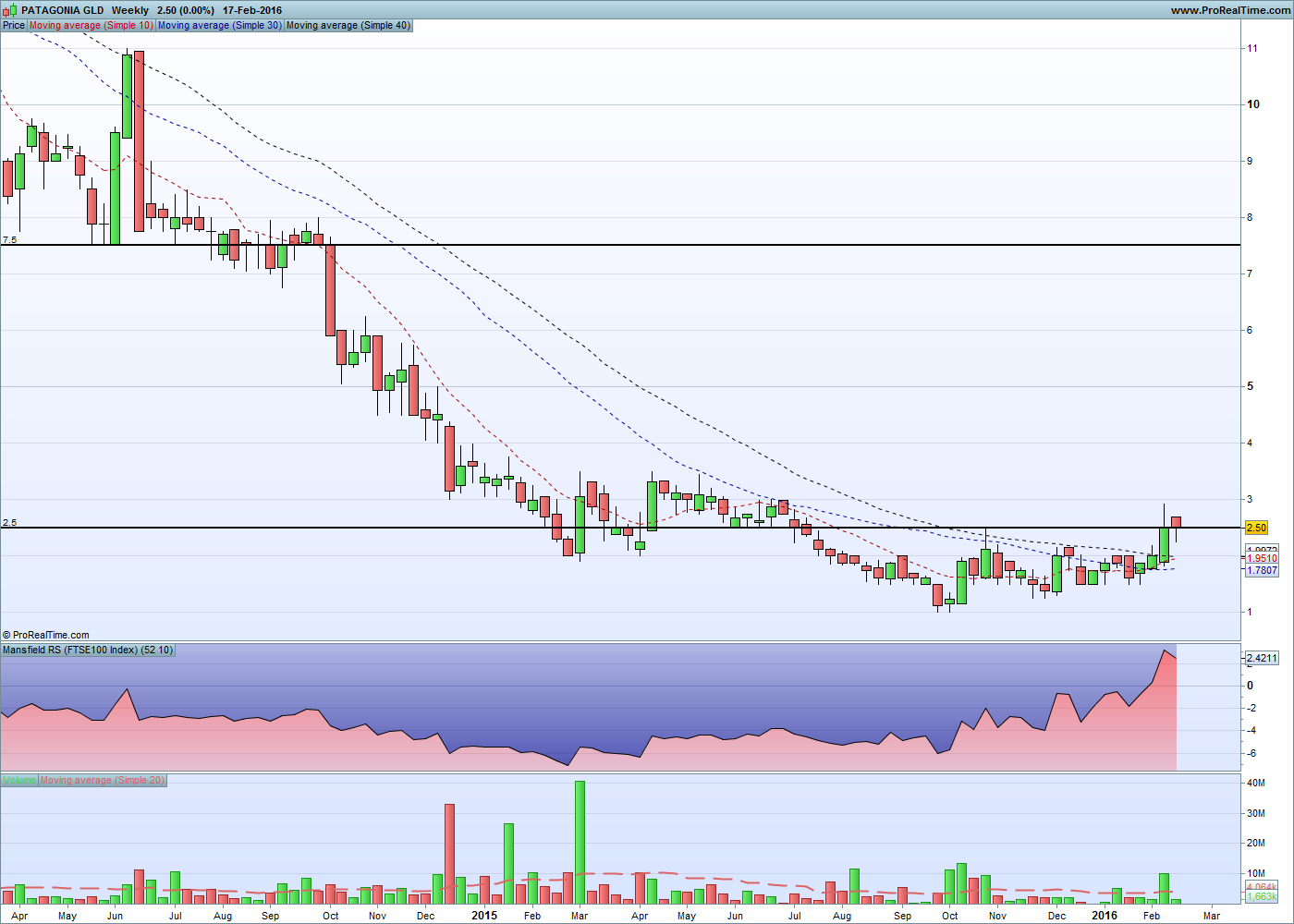Click the Mansfield RS (FTSE100 Index) label
The height and width of the screenshot is (924, 1294).
88,650
